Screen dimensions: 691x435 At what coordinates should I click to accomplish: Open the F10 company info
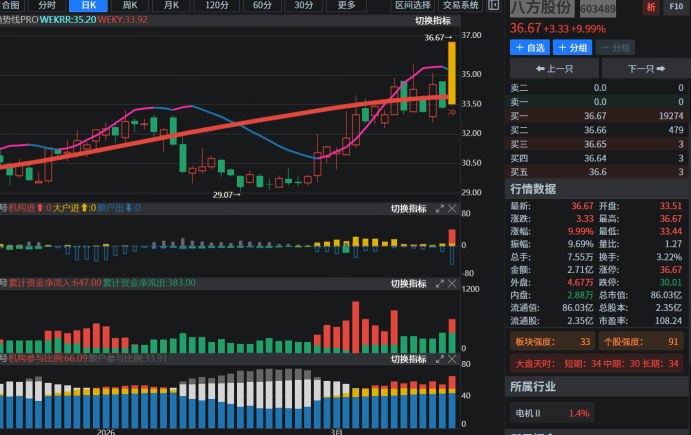(x=675, y=8)
